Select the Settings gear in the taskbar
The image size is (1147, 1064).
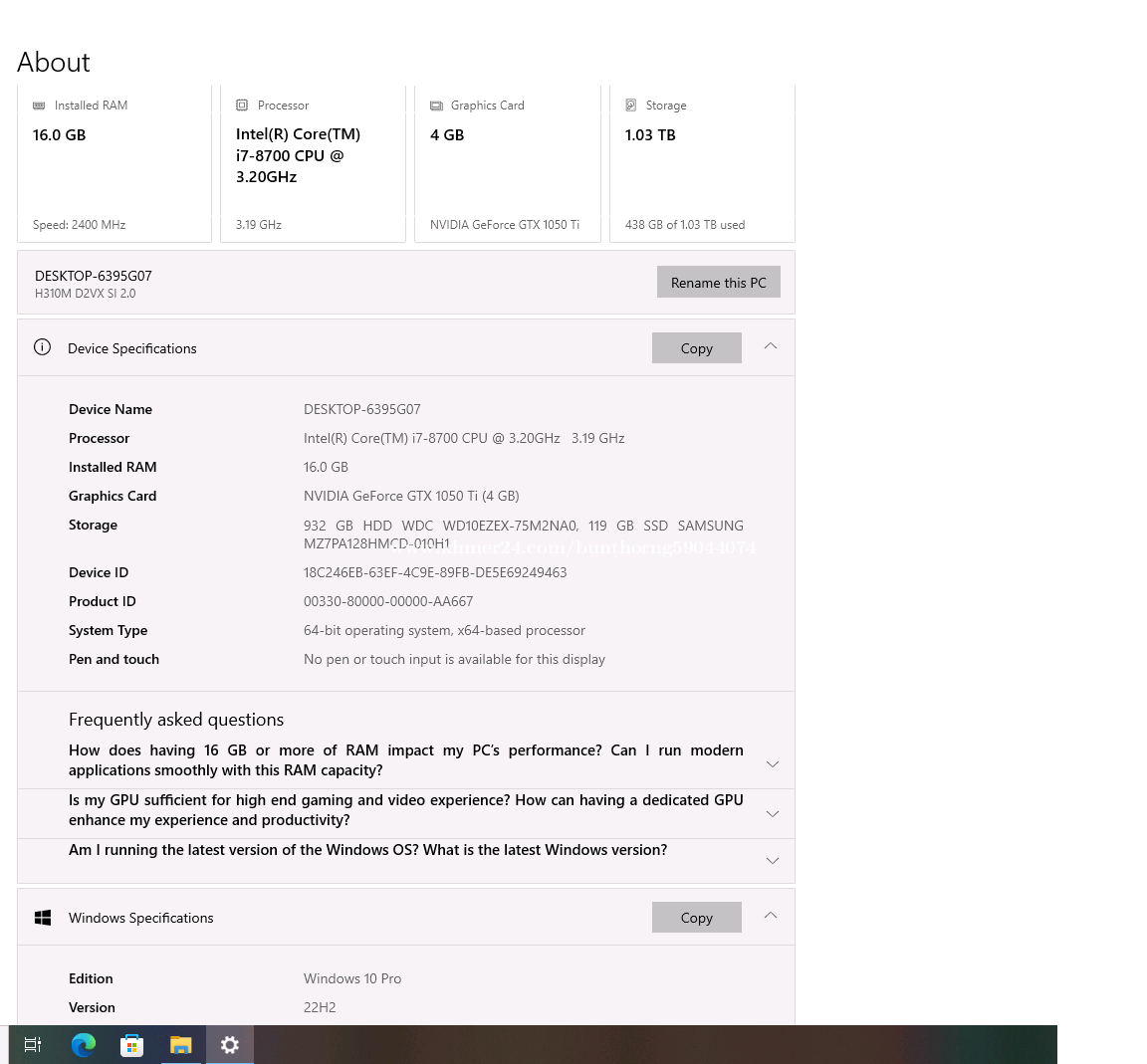coord(230,1045)
